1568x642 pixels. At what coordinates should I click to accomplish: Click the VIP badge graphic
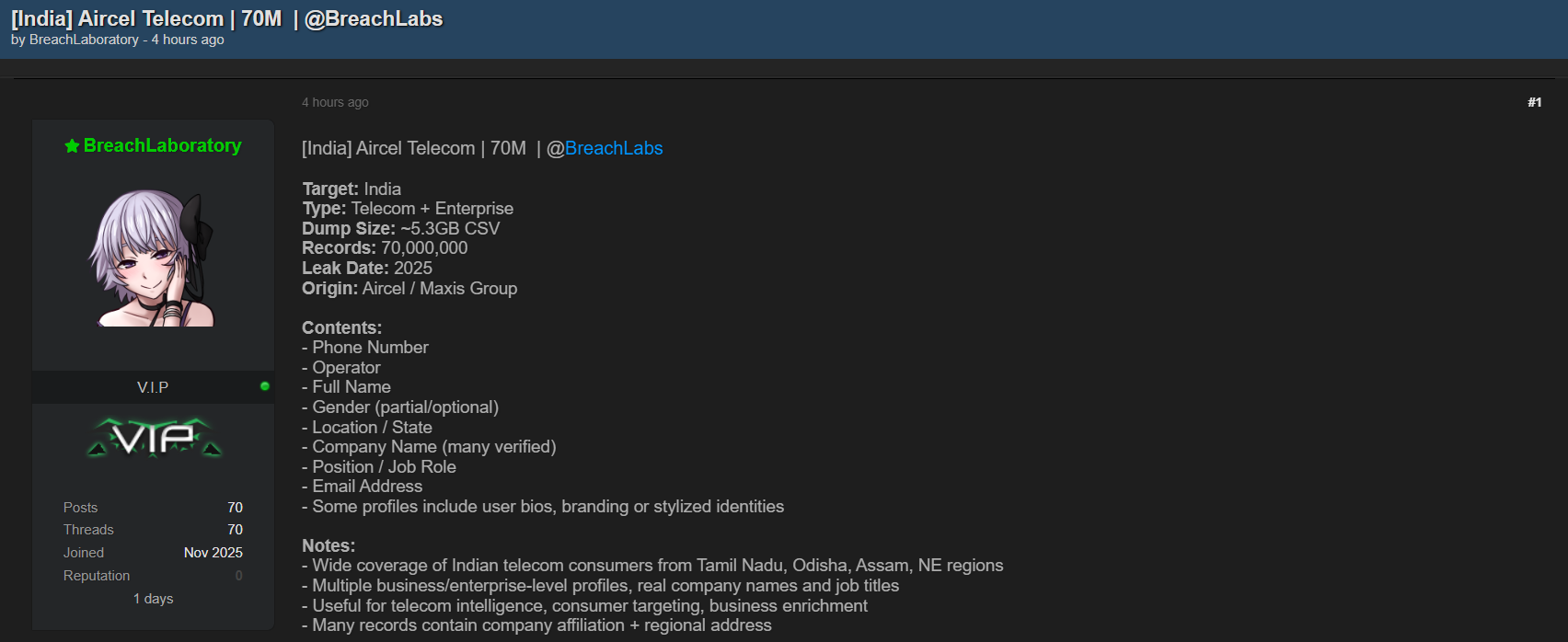pos(154,438)
